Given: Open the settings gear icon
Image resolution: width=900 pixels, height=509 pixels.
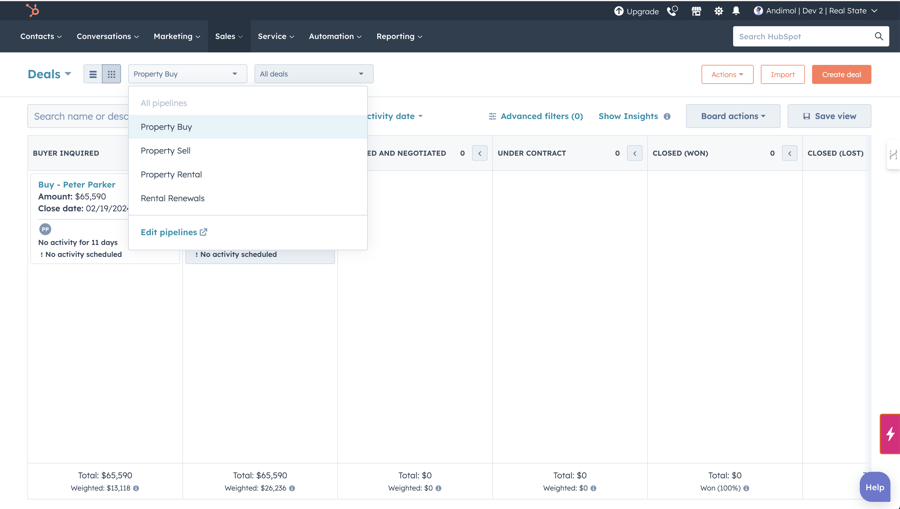Looking at the screenshot, I should point(718,11).
